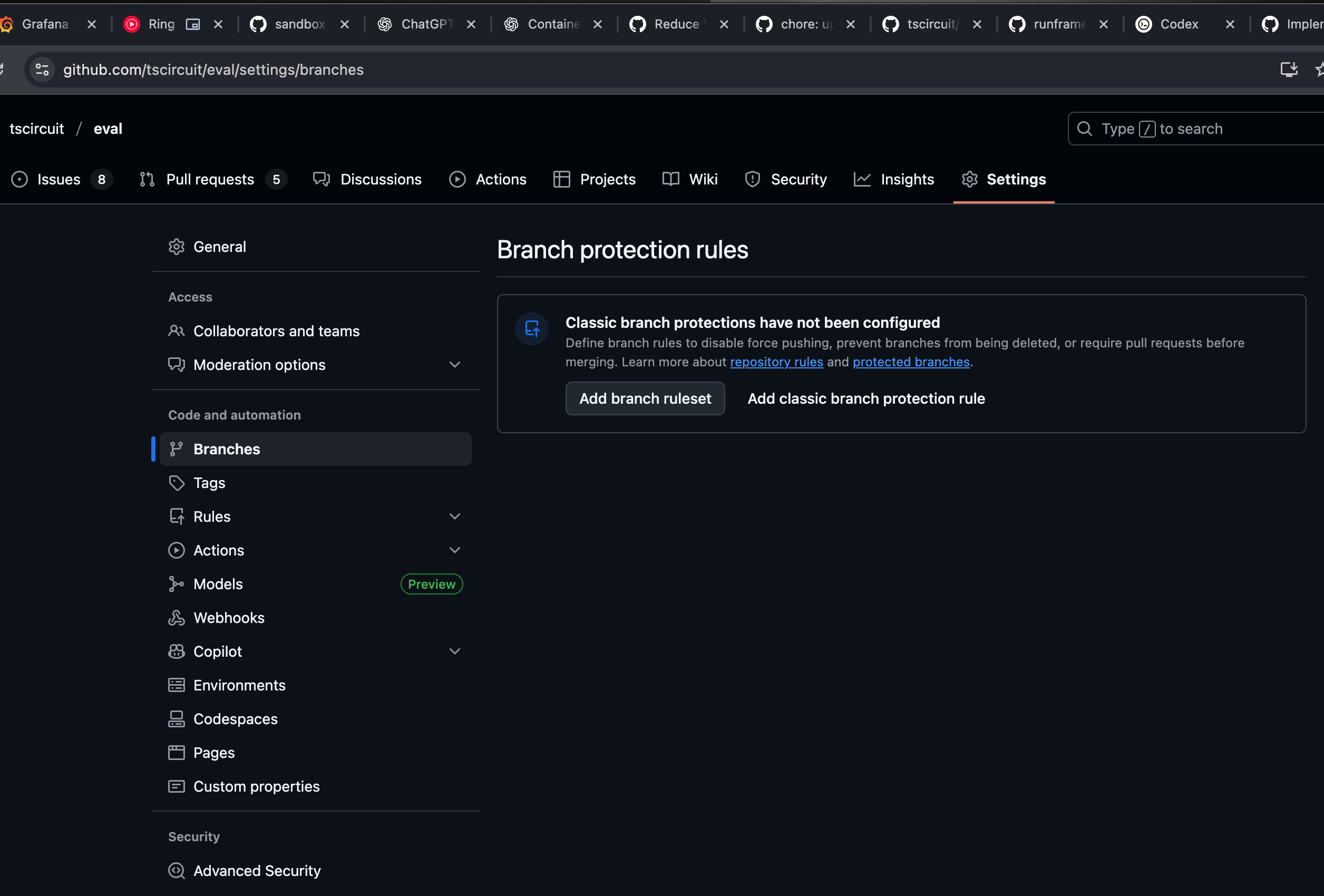Switch to the Codex browser tab
Screen dimensions: 1324x896
(x=1178, y=24)
